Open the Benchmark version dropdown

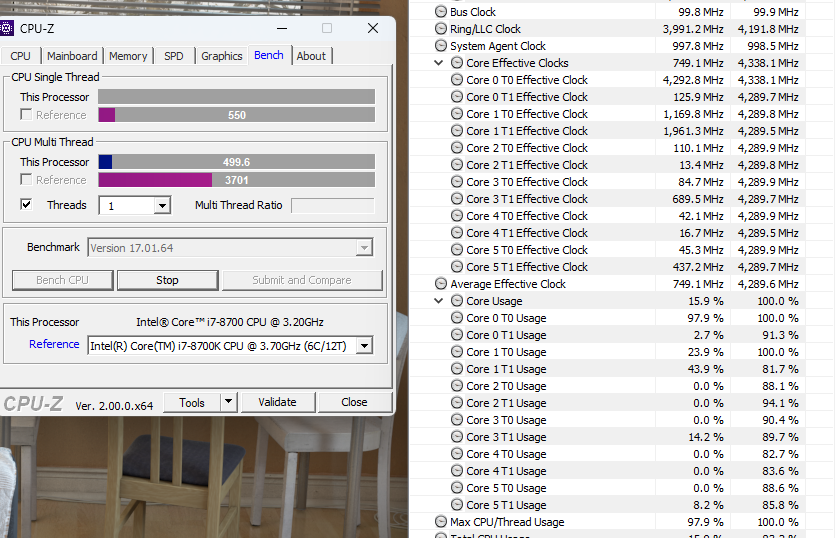pos(364,248)
